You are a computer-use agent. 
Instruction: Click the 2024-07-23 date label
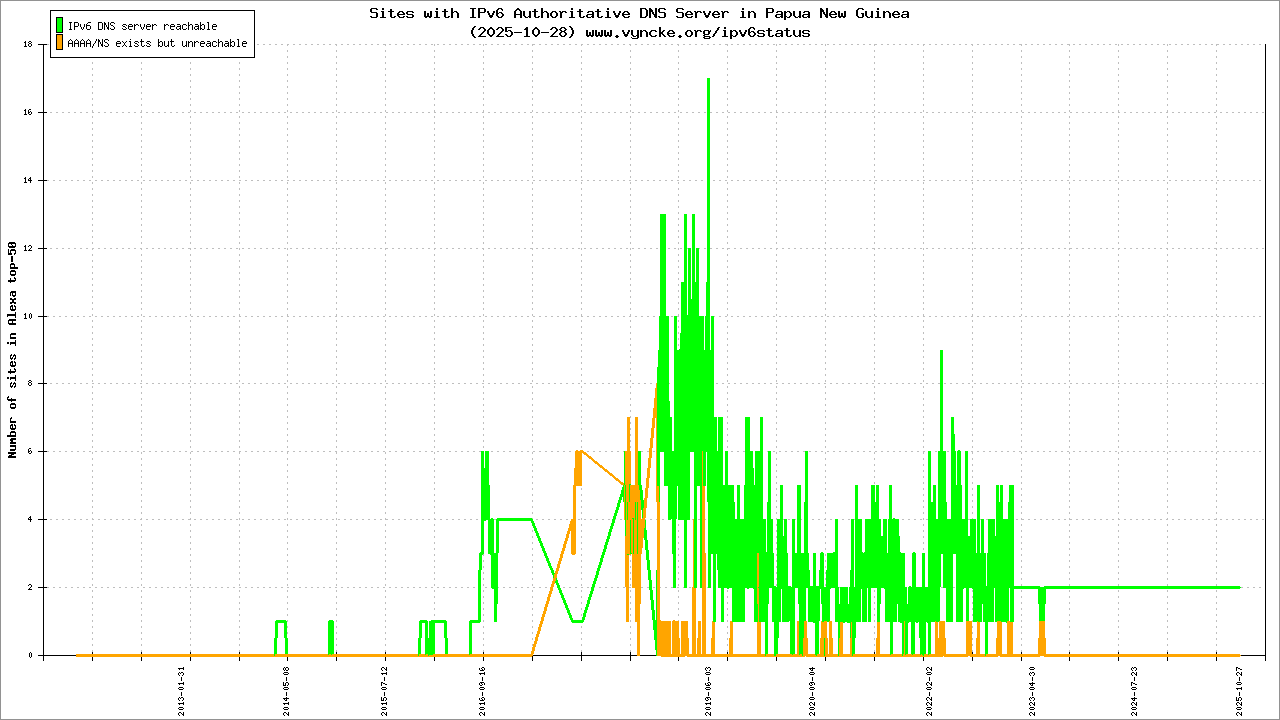1134,691
